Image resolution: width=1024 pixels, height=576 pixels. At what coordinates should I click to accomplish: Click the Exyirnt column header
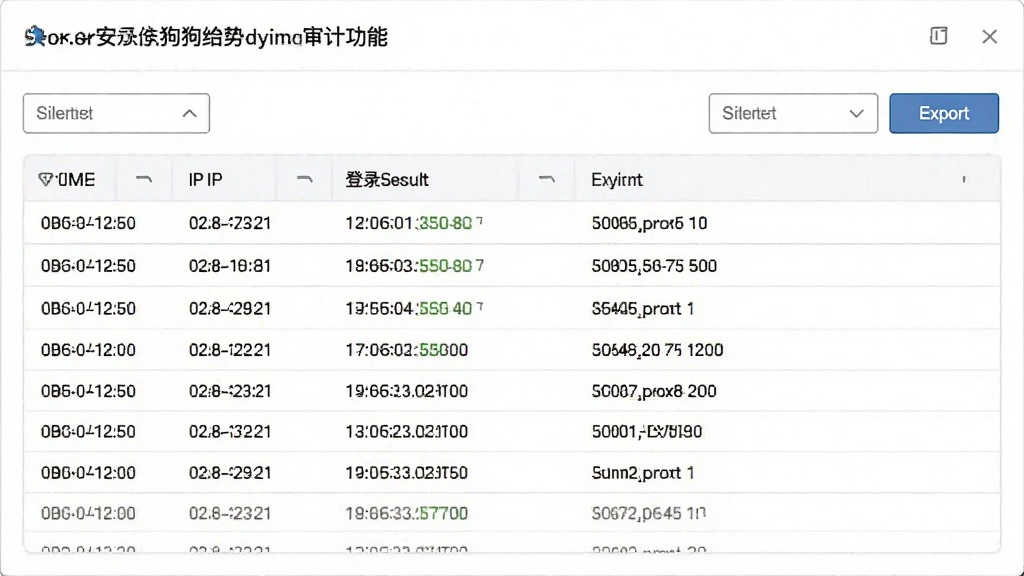click(616, 180)
